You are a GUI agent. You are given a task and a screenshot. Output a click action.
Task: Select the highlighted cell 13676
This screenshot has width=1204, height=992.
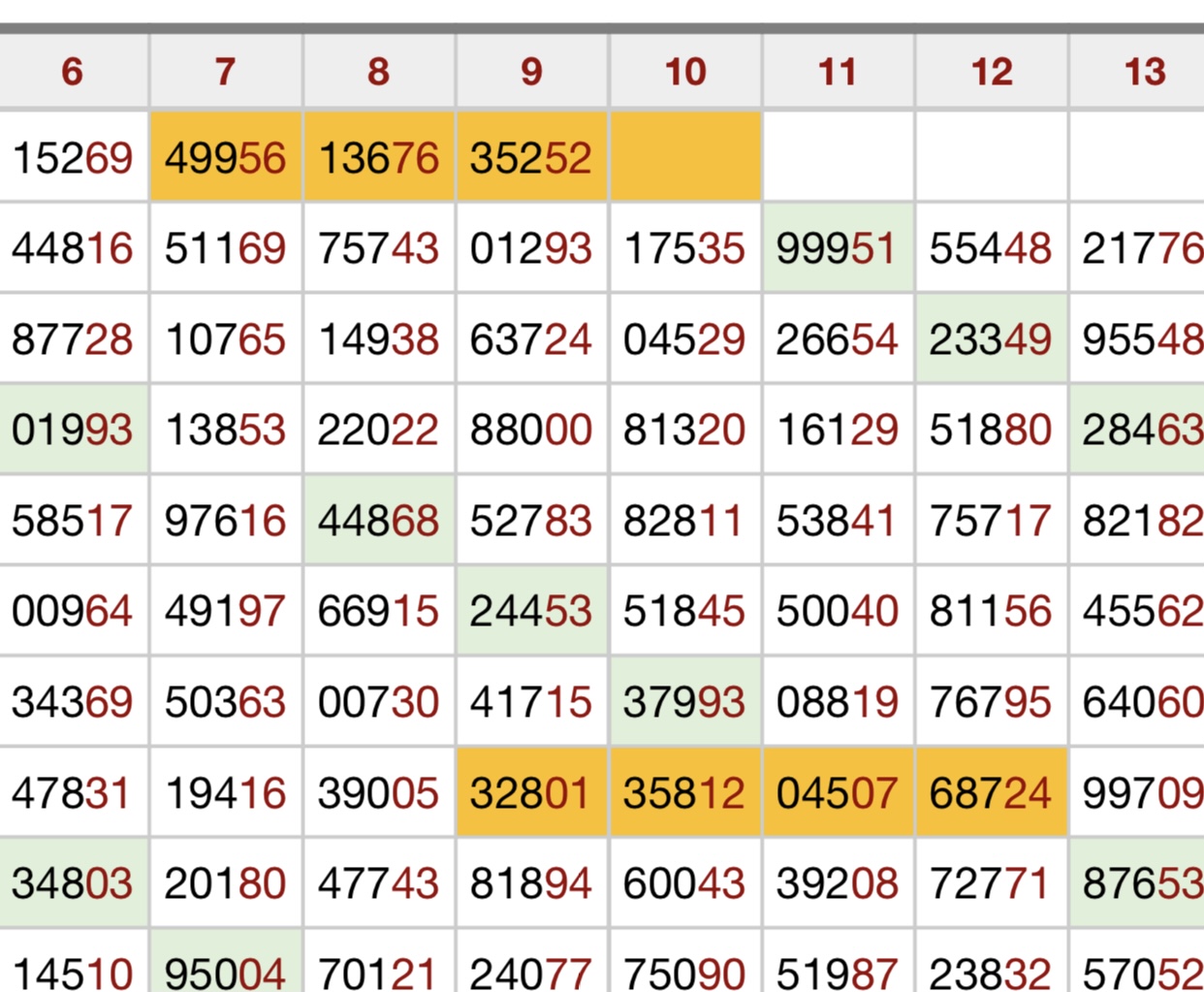[x=378, y=158]
